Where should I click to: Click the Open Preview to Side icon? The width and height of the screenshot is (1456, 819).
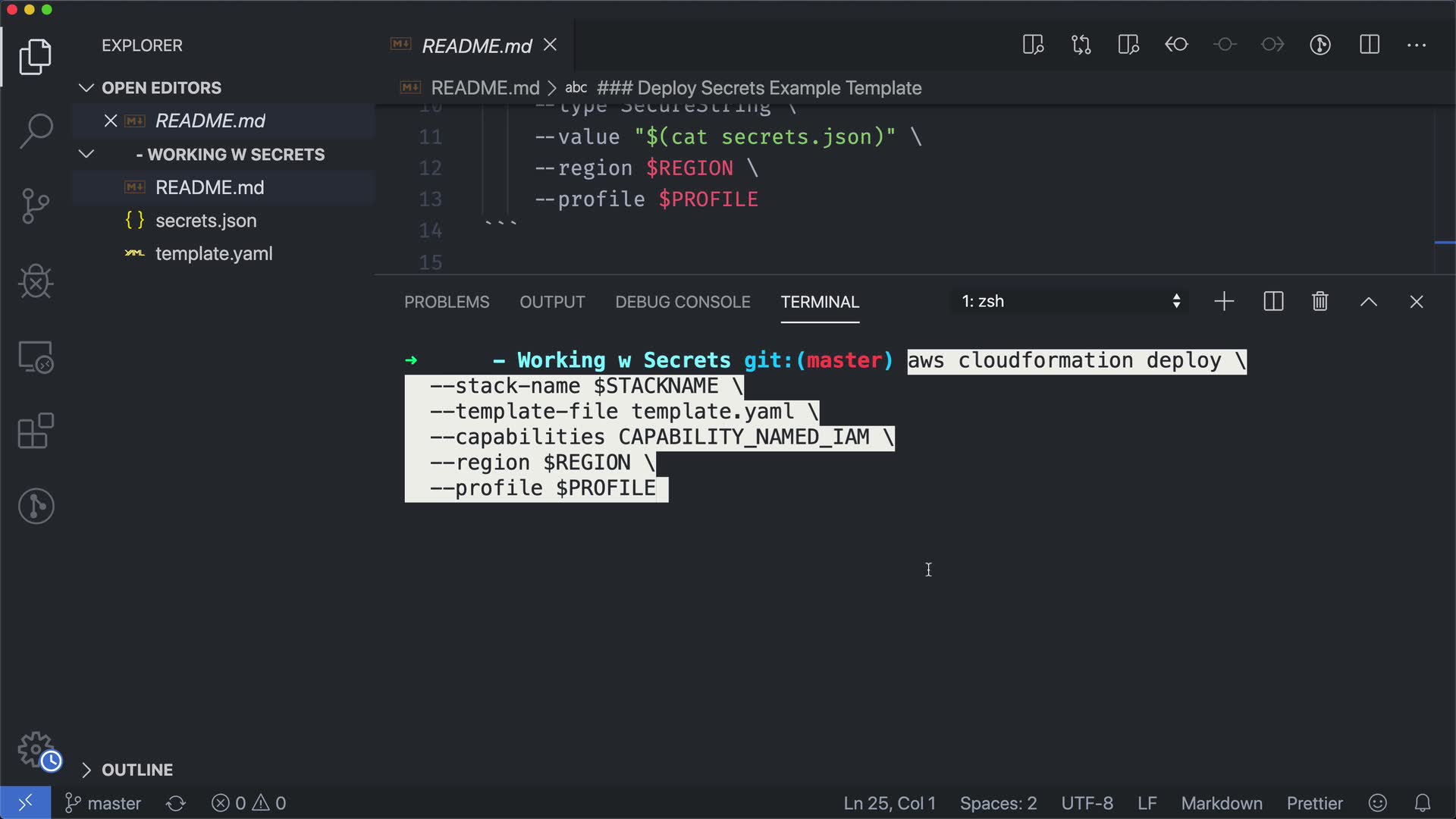click(1033, 45)
